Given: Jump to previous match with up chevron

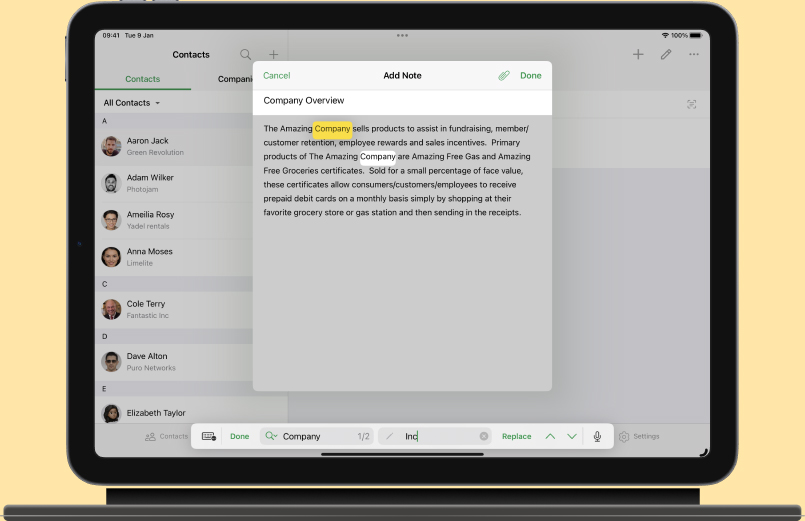Looking at the screenshot, I should click(550, 437).
